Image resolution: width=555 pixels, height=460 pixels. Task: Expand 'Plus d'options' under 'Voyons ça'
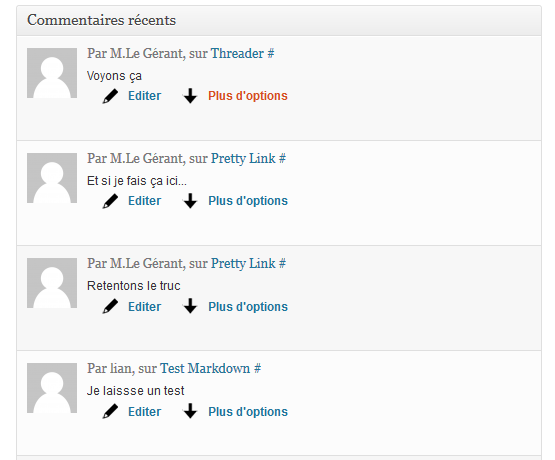point(248,96)
